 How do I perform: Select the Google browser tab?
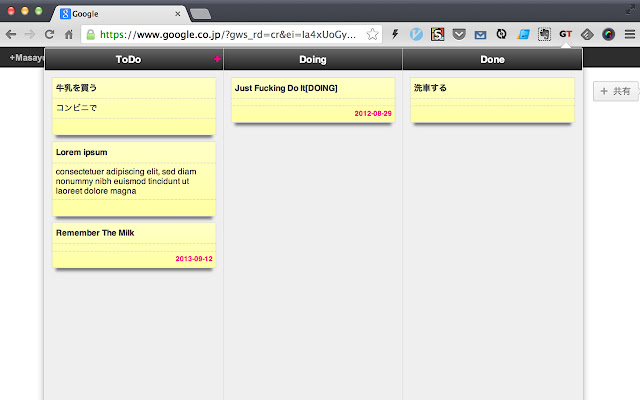120,14
